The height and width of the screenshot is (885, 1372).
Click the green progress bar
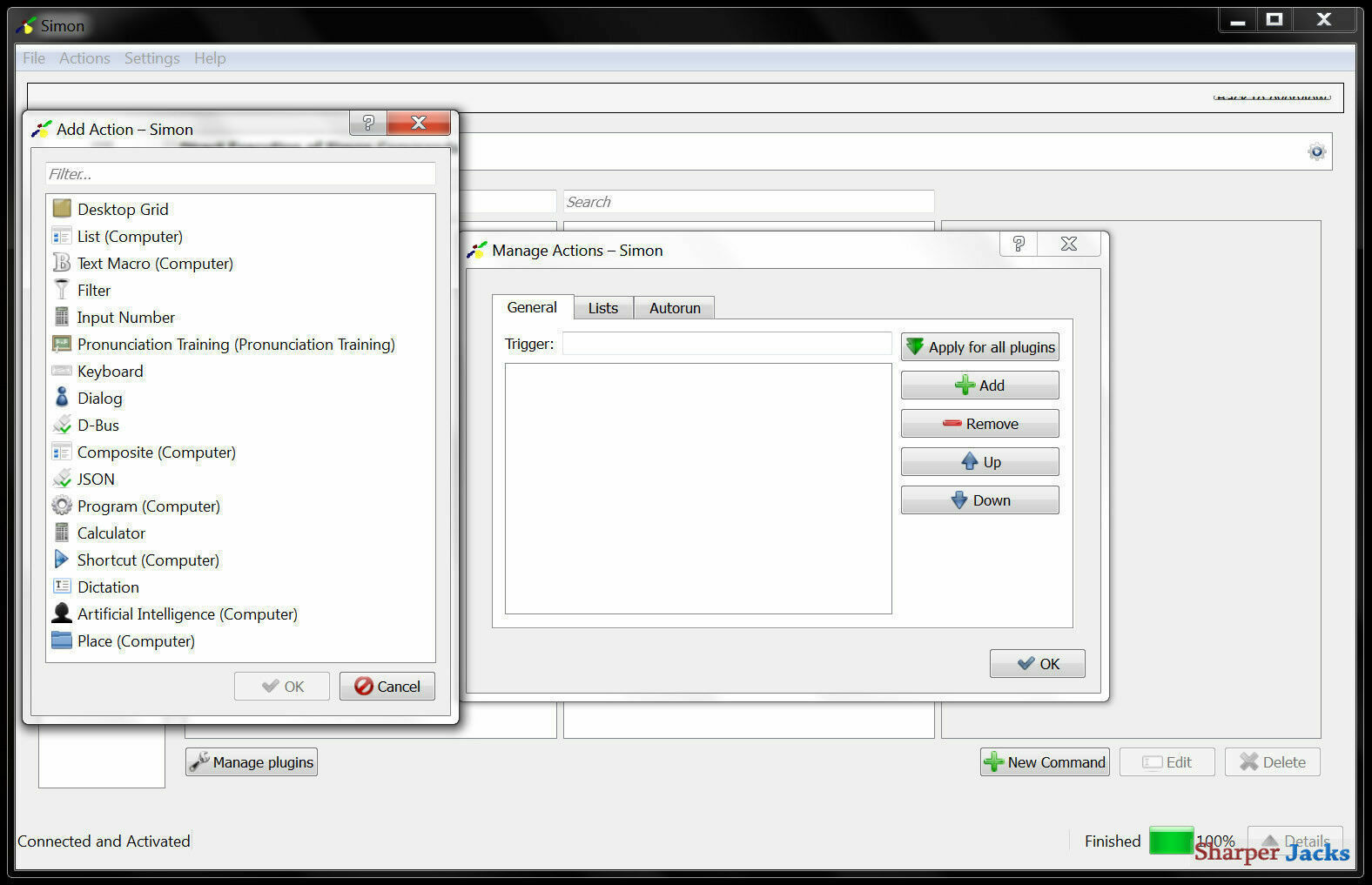click(1171, 841)
